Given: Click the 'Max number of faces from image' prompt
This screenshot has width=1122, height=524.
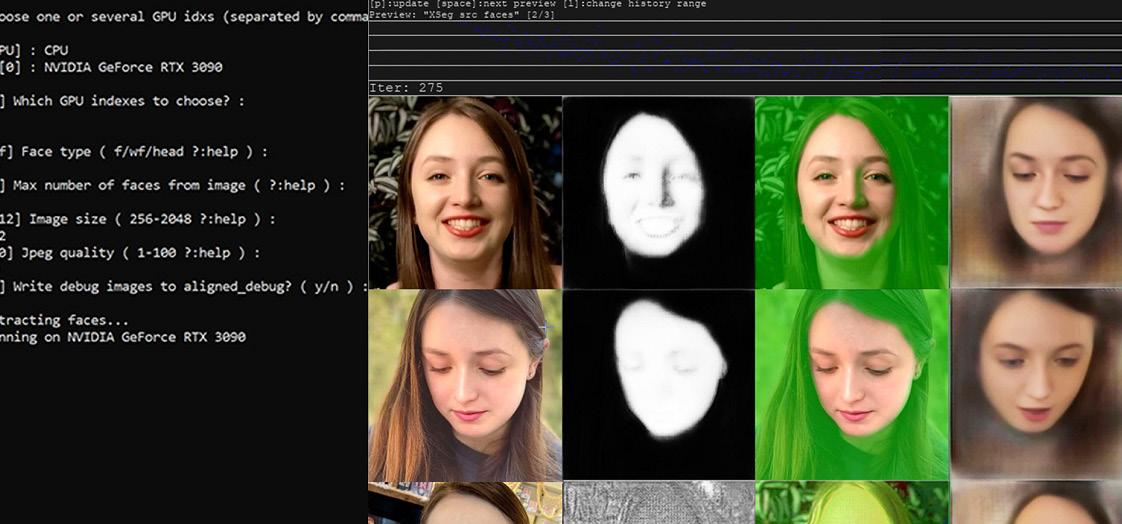Looking at the screenshot, I should pyautogui.click(x=172, y=185).
